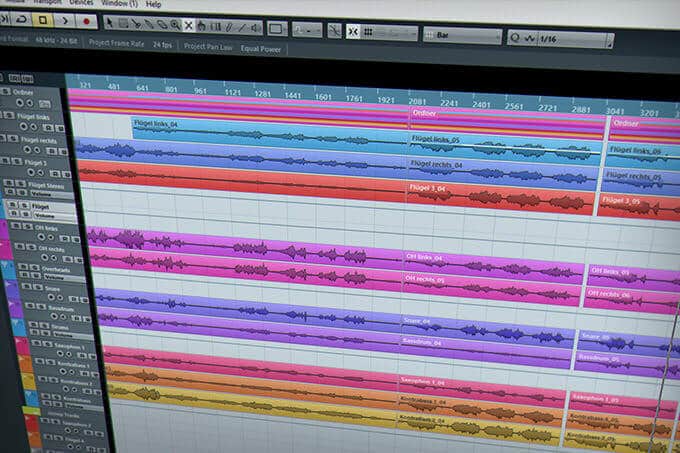Click the yellow Stop button in toolbar

click(x=41, y=20)
